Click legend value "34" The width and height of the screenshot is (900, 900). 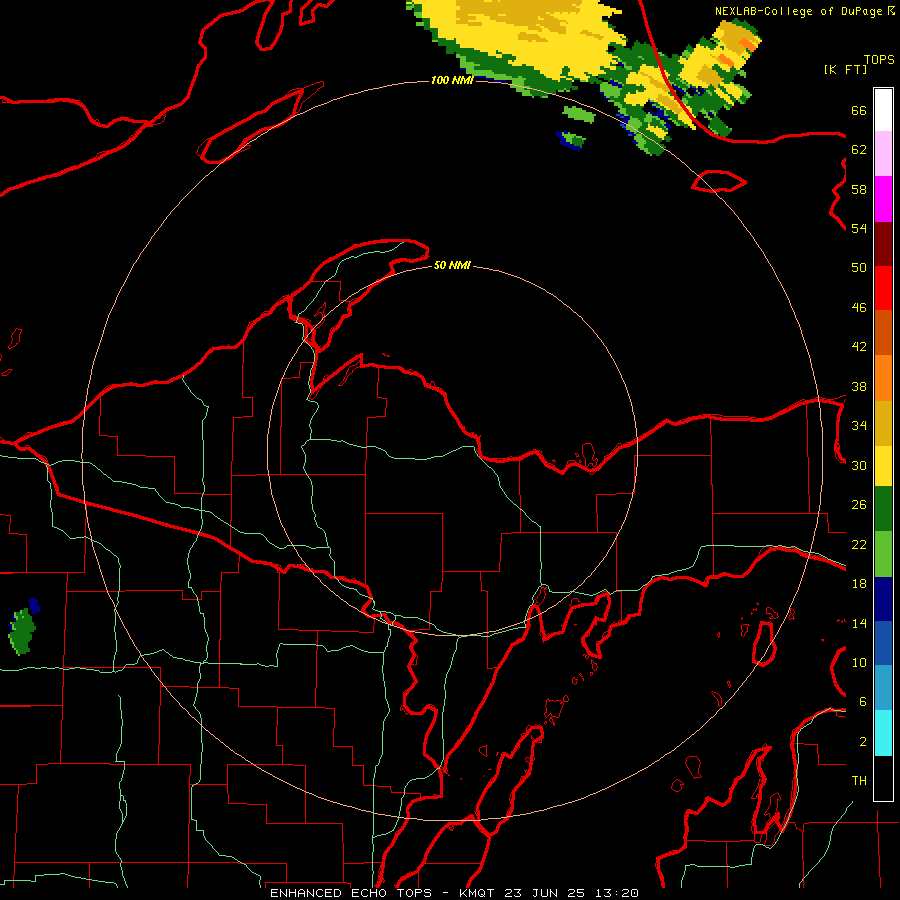coord(859,426)
